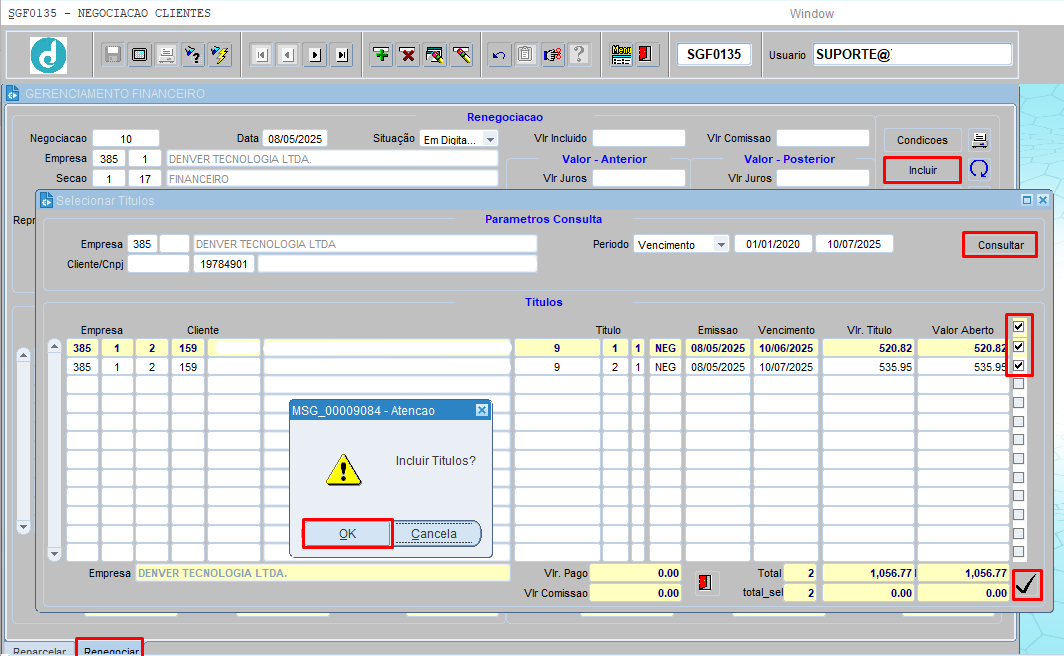The height and width of the screenshot is (656, 1064).
Task: Uncheck the checkbox for title due 10/06/2025
Action: [x=1019, y=347]
